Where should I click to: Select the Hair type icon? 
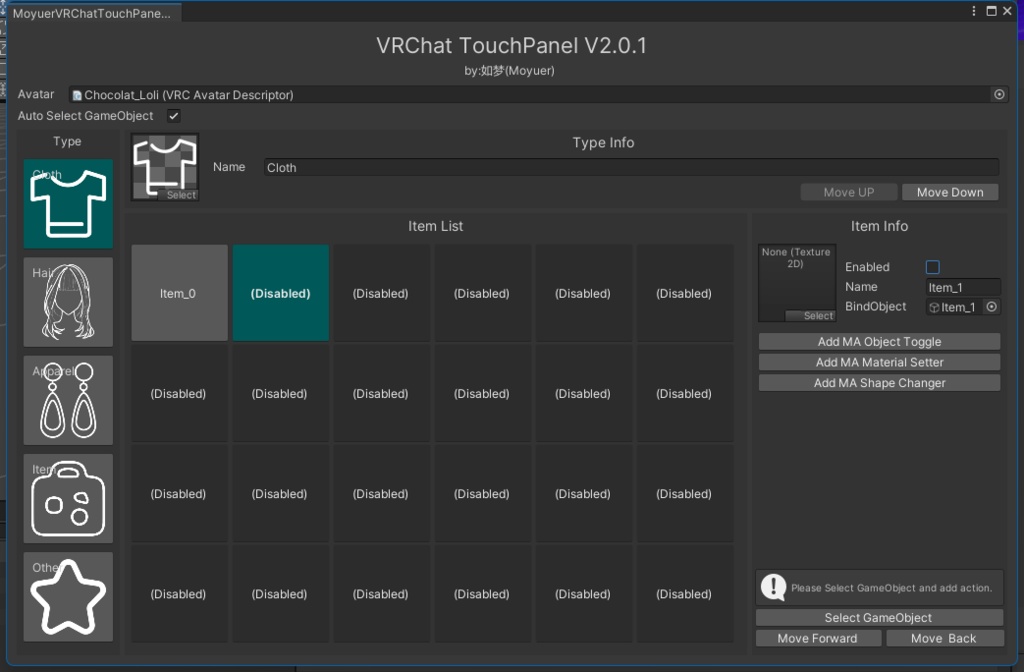coord(68,301)
